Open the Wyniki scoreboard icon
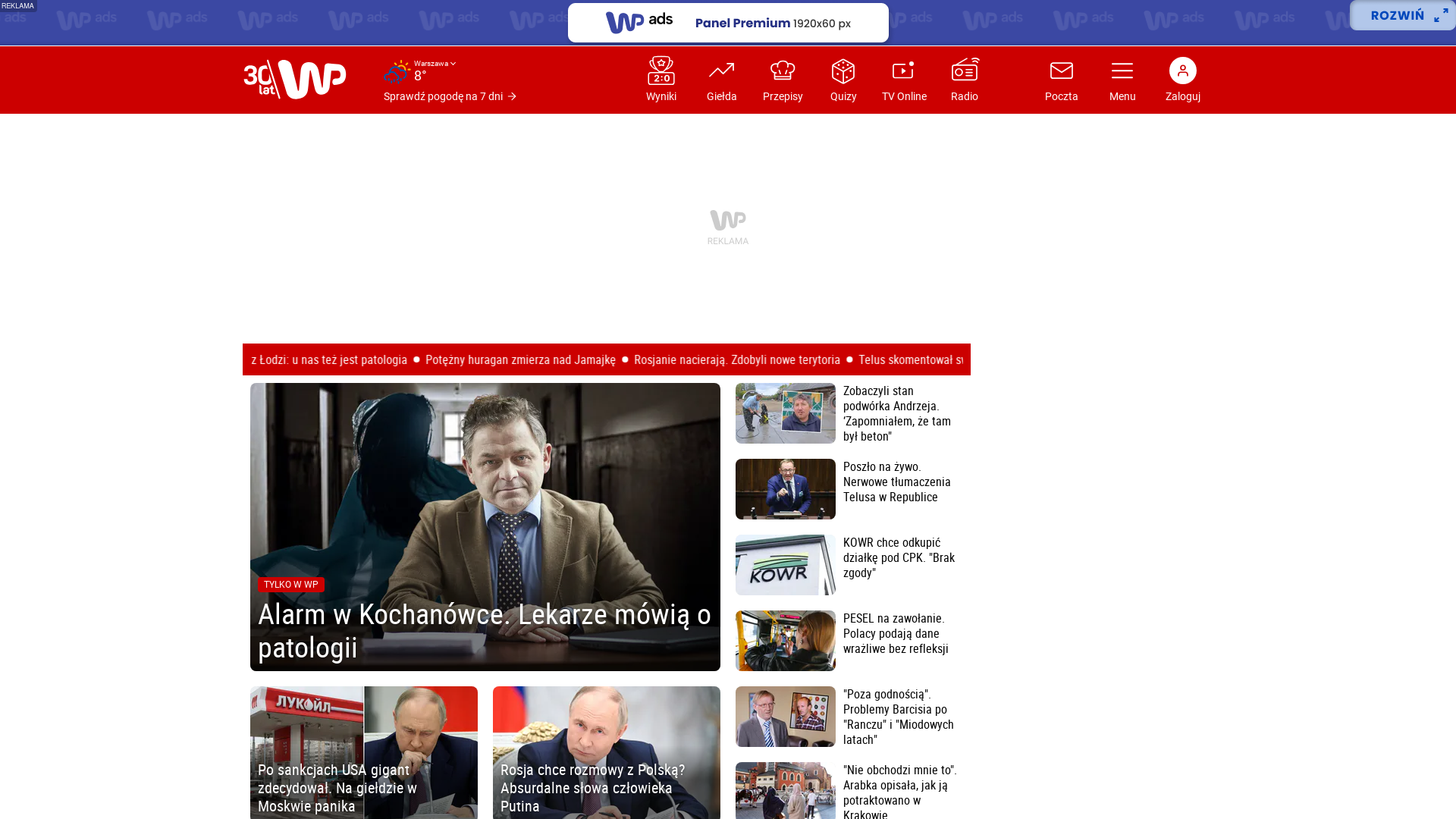 coord(661,71)
